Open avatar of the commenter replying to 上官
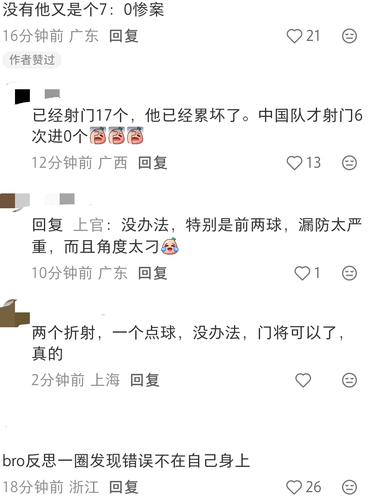 (15, 202)
